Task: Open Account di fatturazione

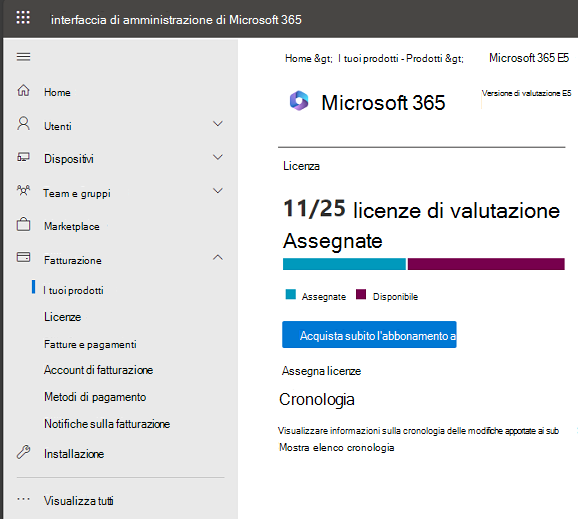Action: [x=98, y=370]
